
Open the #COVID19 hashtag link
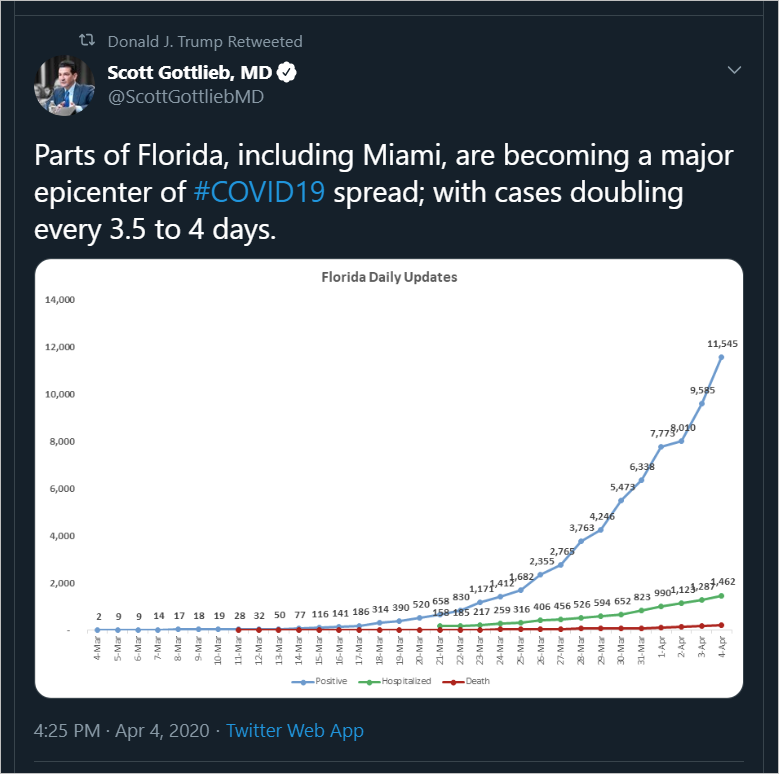coord(259,192)
